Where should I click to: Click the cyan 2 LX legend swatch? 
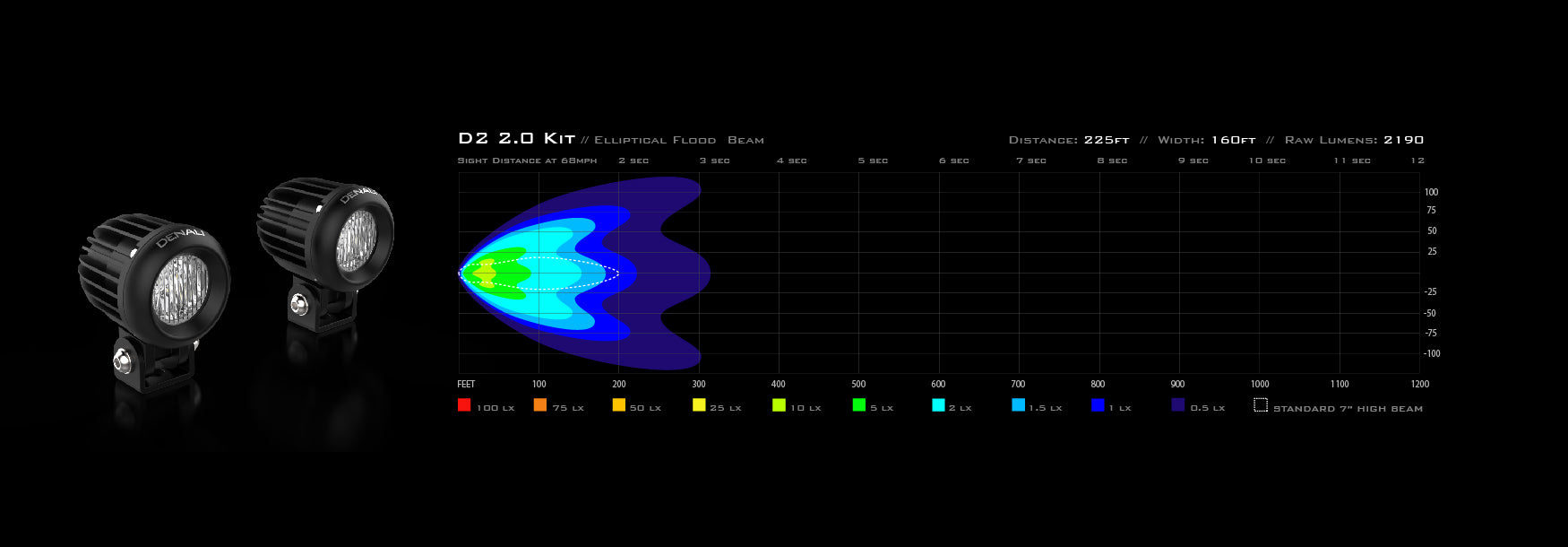point(938,405)
